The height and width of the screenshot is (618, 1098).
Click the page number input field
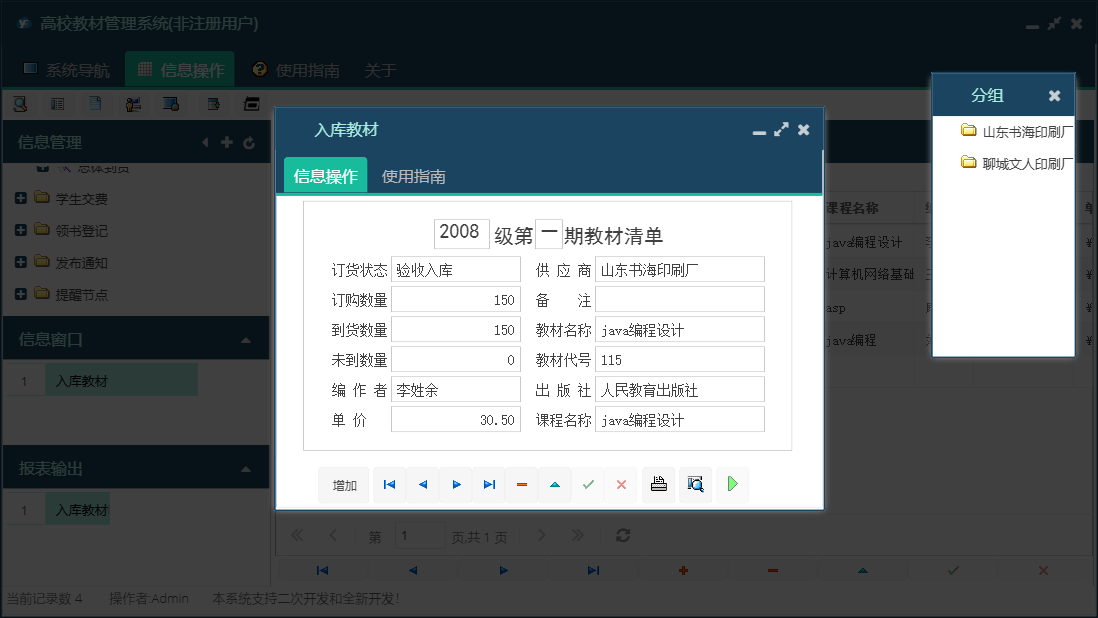pos(420,535)
